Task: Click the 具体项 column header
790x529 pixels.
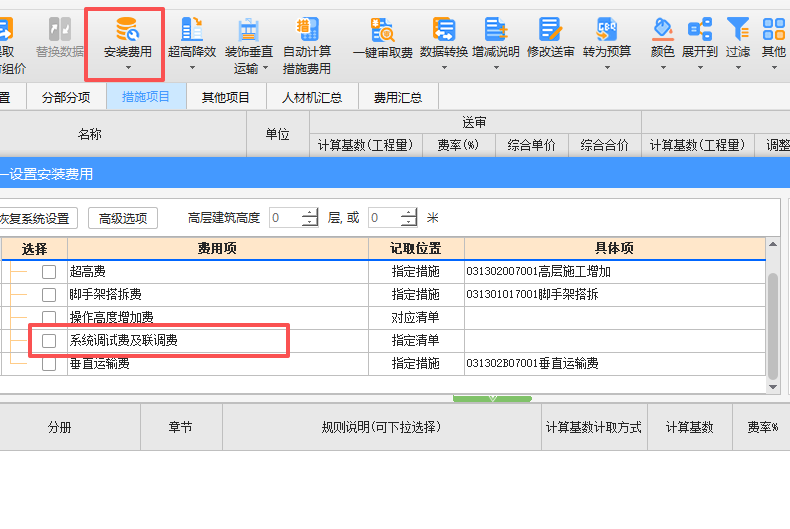Action: [615, 248]
